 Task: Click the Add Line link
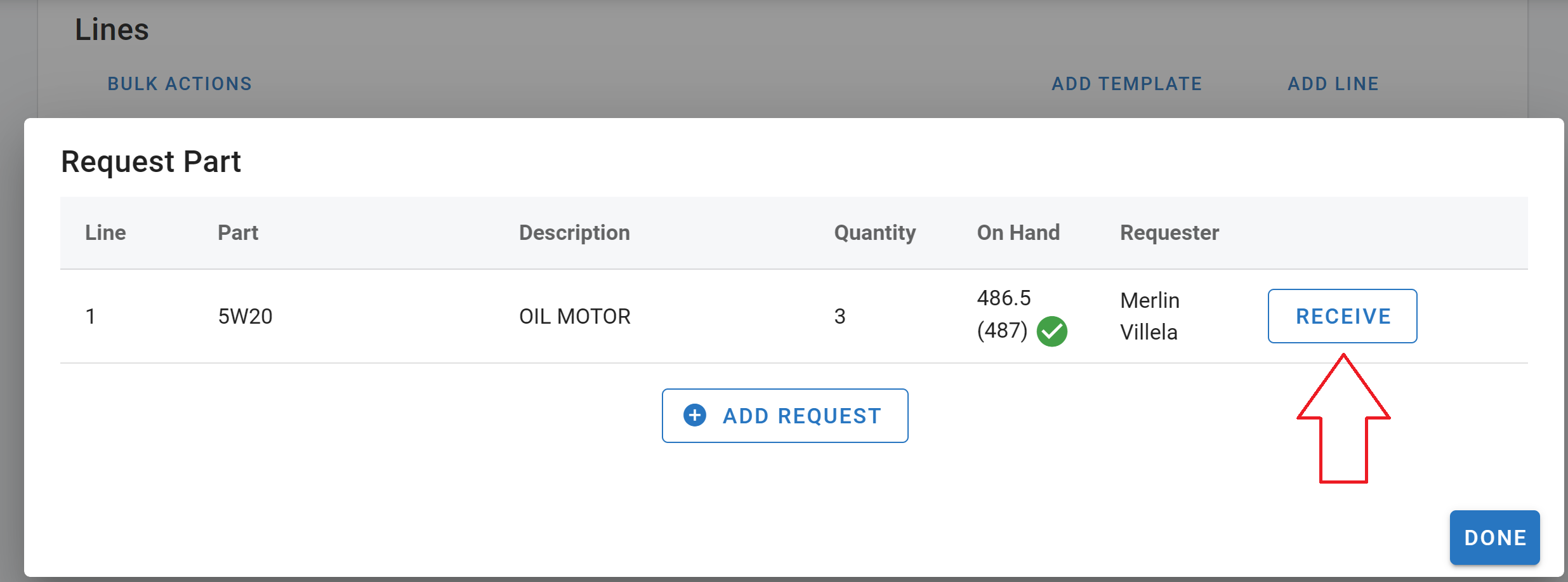(x=1333, y=84)
